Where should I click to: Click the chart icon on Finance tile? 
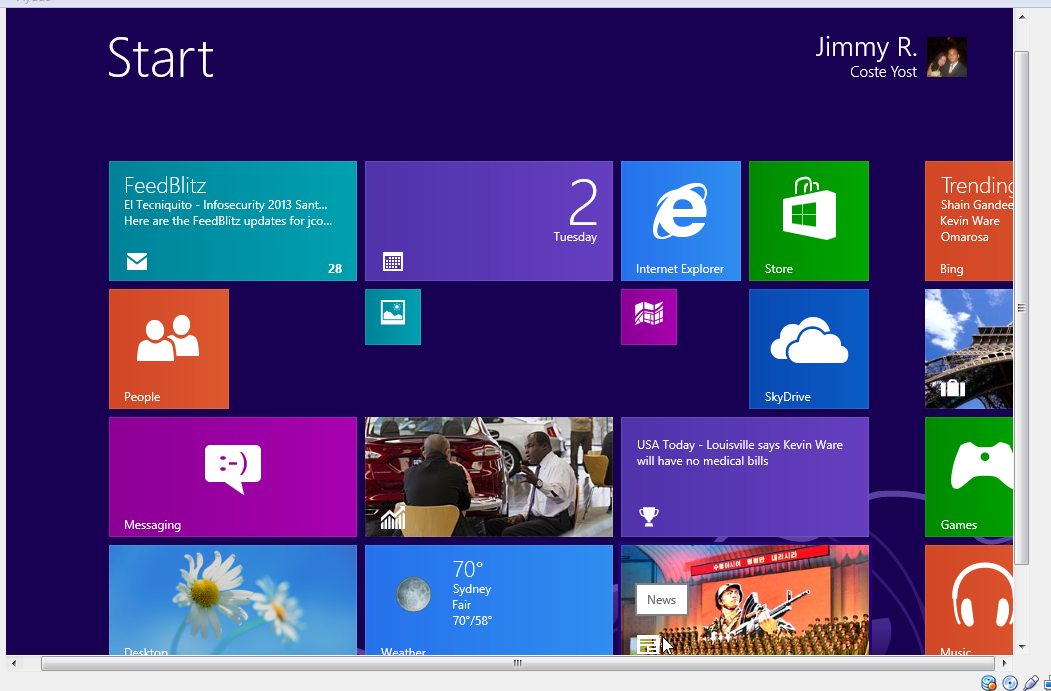[x=393, y=517]
